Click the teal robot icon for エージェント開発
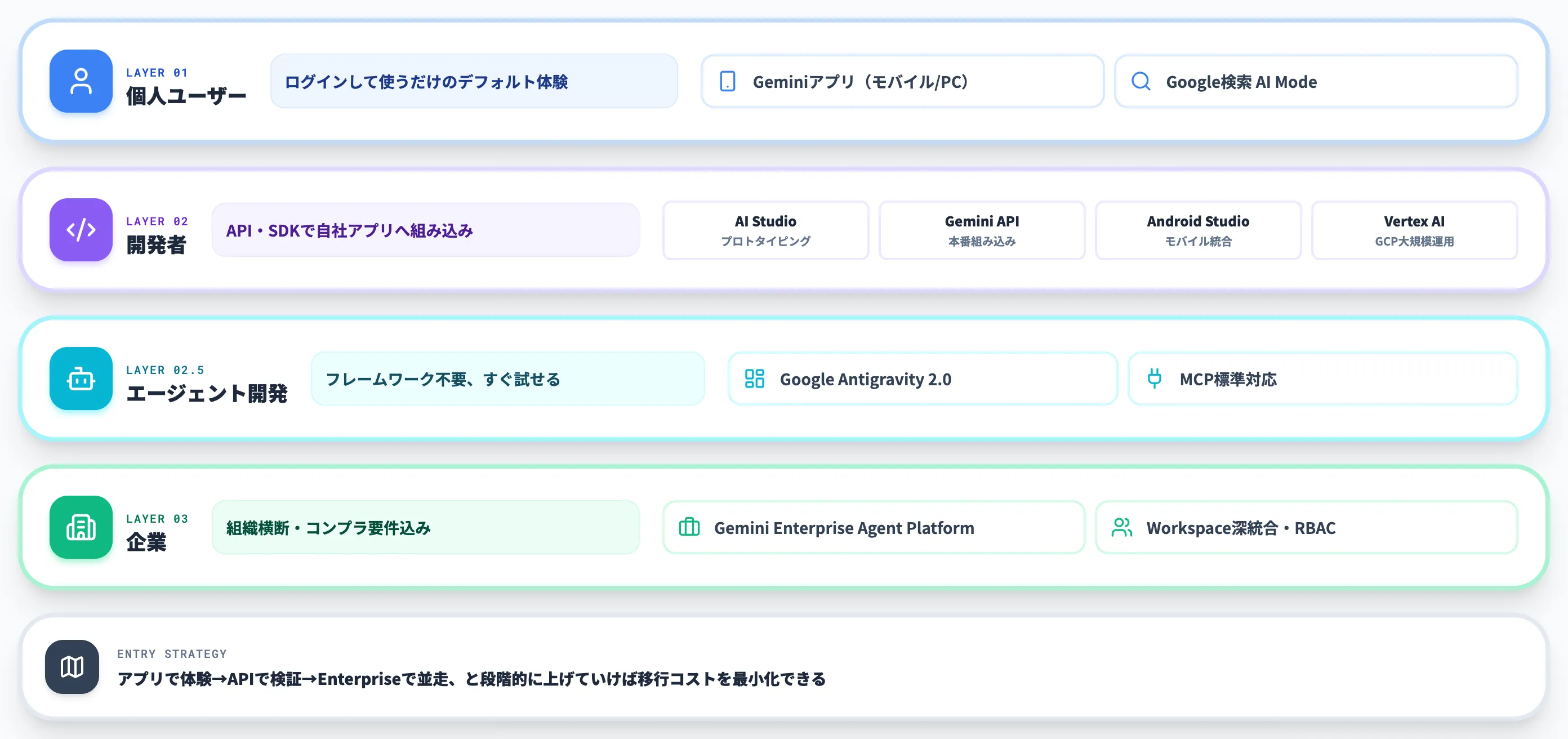Viewport: 1568px width, 739px height. click(x=81, y=379)
